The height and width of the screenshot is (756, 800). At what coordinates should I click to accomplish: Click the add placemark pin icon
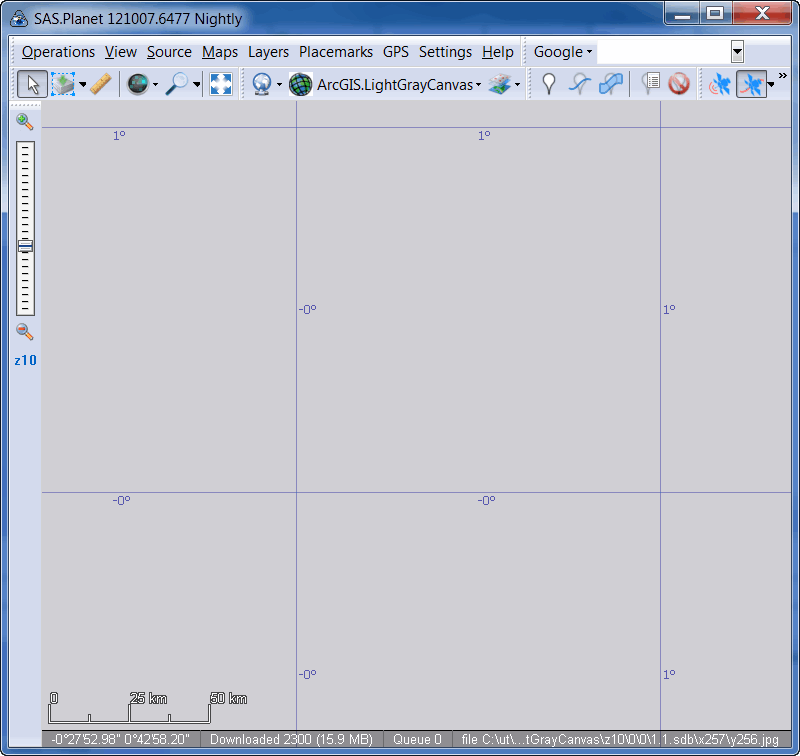tap(548, 85)
